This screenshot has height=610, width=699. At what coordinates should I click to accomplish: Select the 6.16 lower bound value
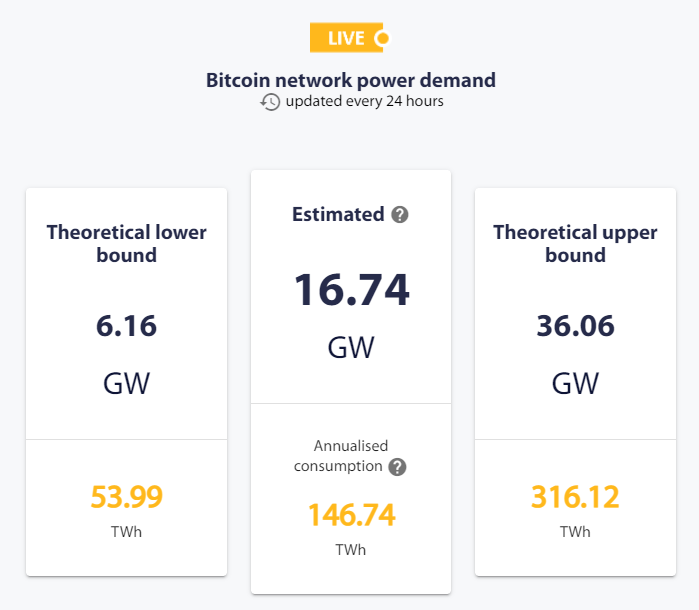(127, 326)
